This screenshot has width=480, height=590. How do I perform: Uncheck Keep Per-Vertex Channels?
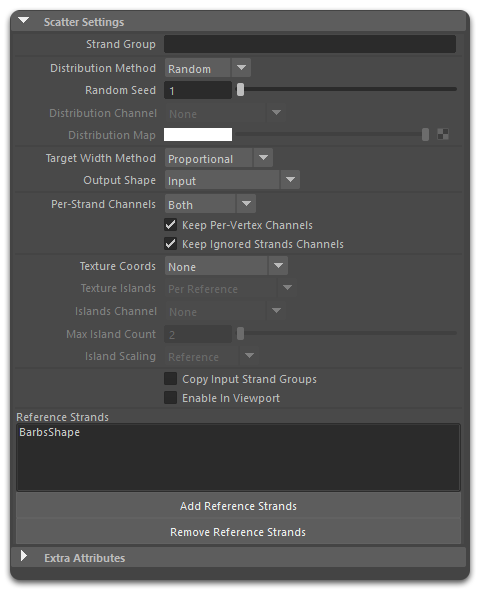point(170,225)
